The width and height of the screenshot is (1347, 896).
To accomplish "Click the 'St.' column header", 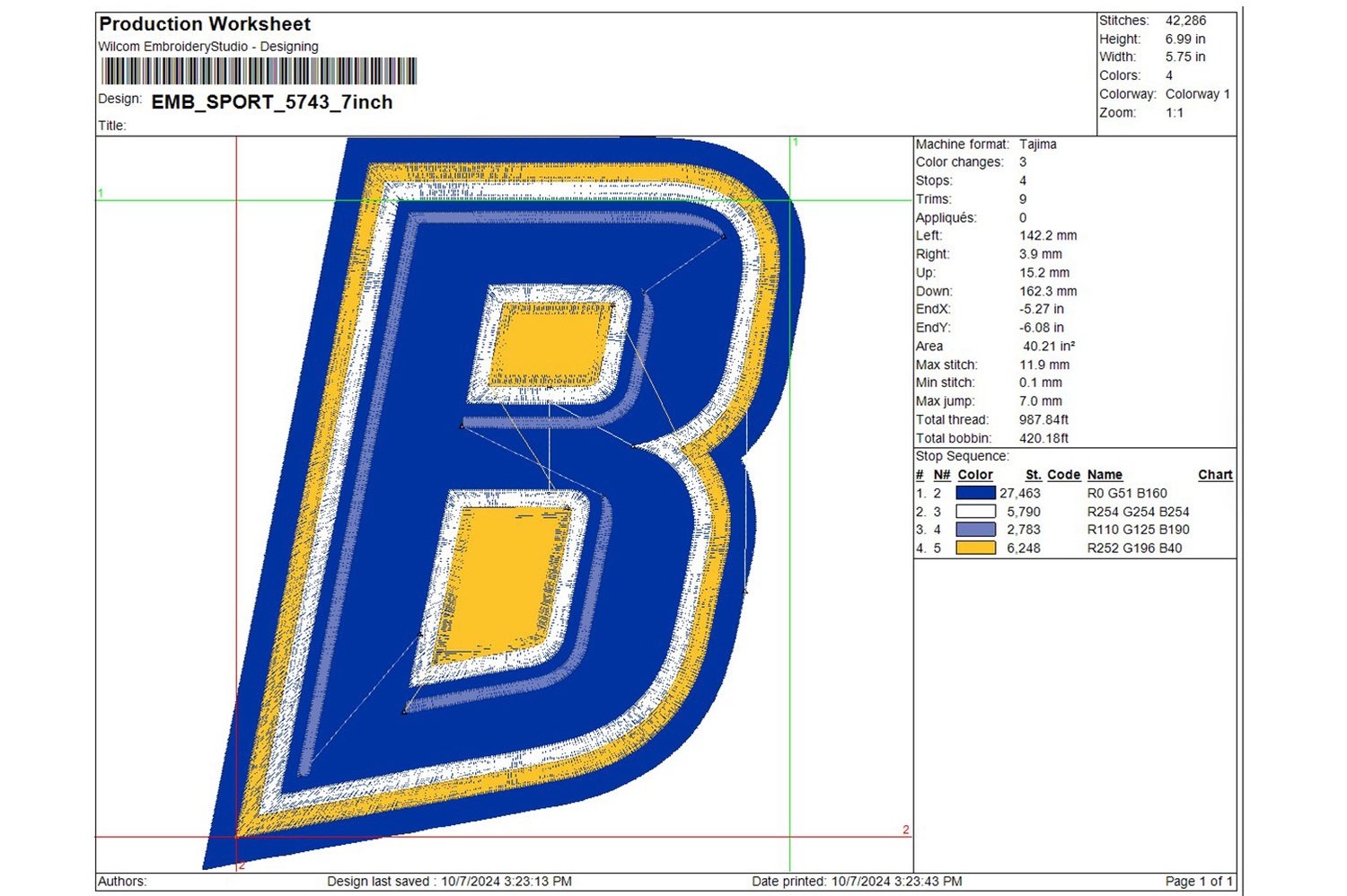I will (1034, 475).
